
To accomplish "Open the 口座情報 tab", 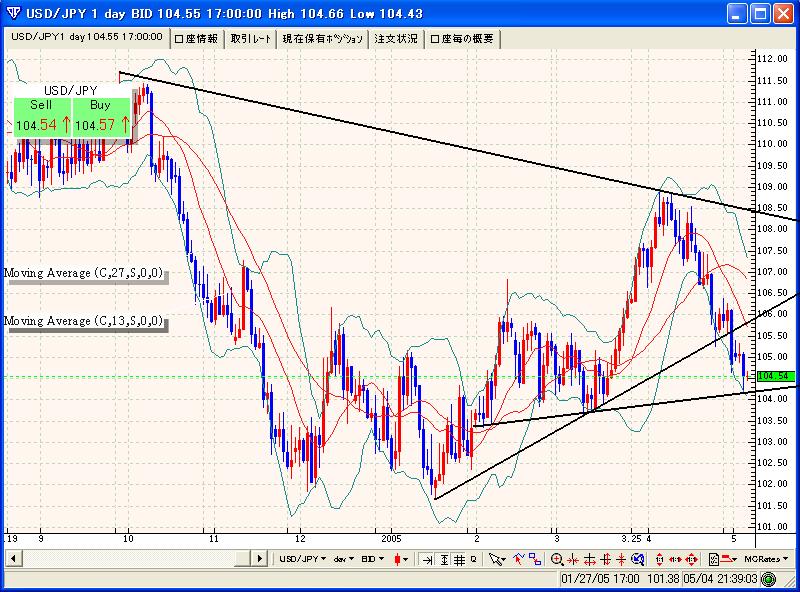I will click(x=196, y=38).
